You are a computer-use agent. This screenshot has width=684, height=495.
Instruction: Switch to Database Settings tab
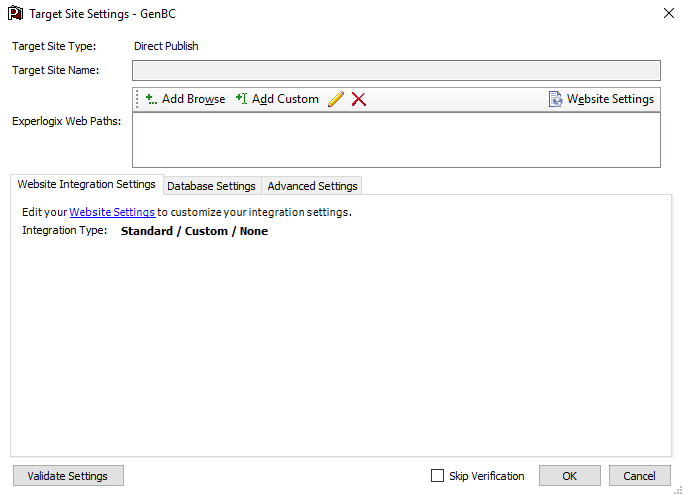pyautogui.click(x=212, y=186)
